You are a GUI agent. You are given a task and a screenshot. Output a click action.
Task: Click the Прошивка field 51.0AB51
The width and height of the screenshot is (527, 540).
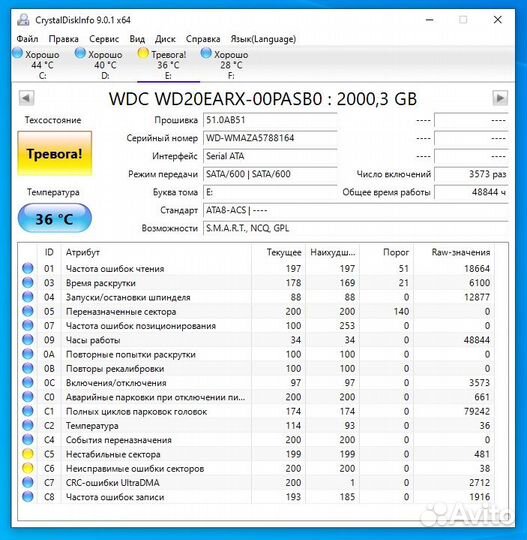tap(270, 120)
